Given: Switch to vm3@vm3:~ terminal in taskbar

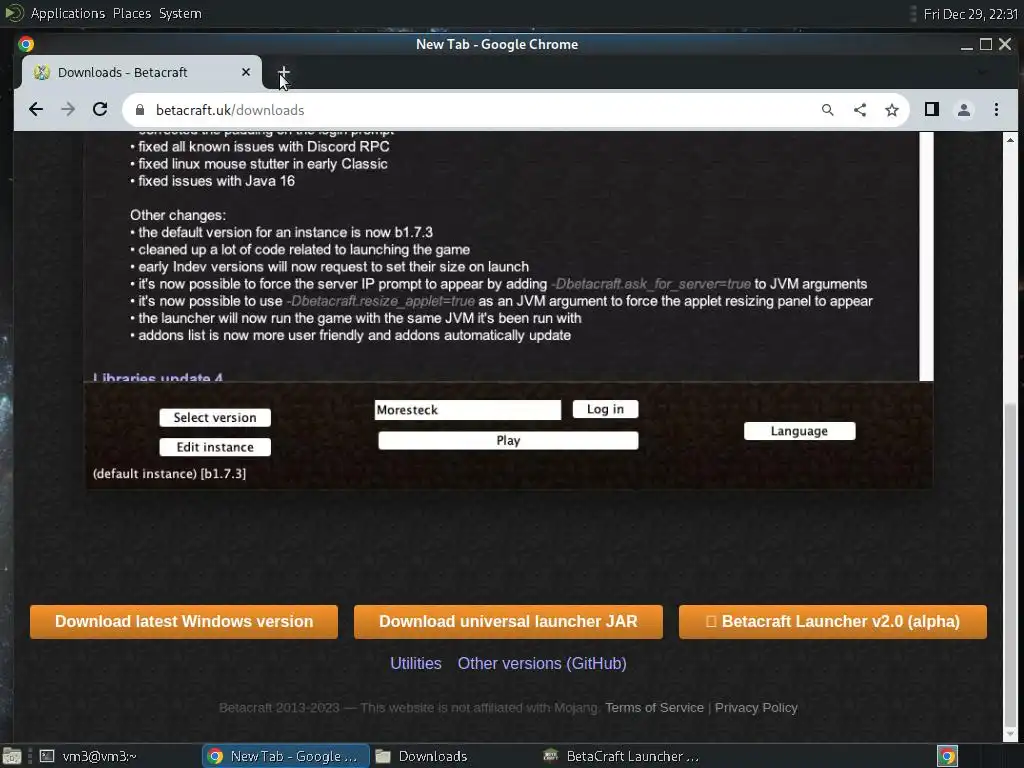Looking at the screenshot, I should click(x=88, y=756).
